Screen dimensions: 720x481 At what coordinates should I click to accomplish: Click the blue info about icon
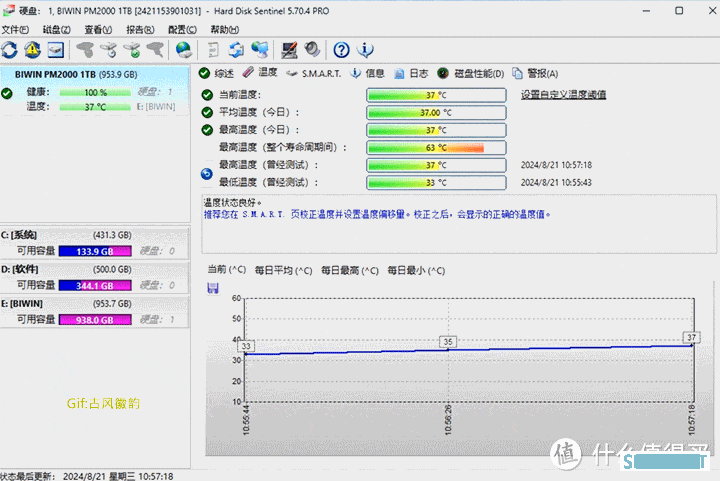365,50
